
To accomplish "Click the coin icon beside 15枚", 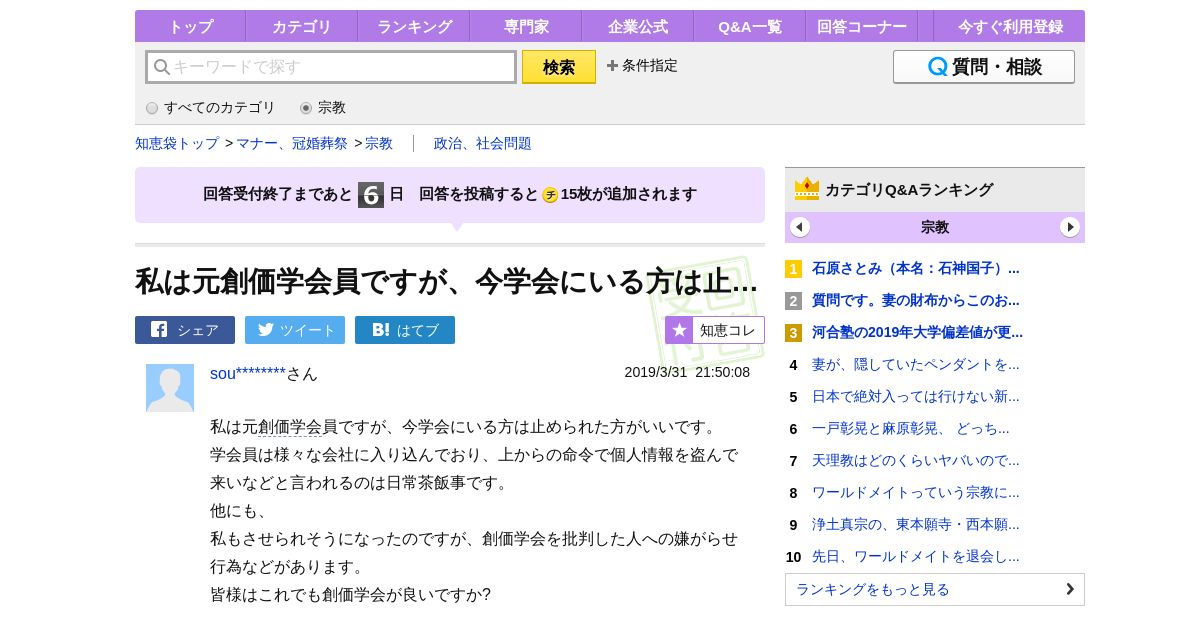I will pyautogui.click(x=550, y=195).
